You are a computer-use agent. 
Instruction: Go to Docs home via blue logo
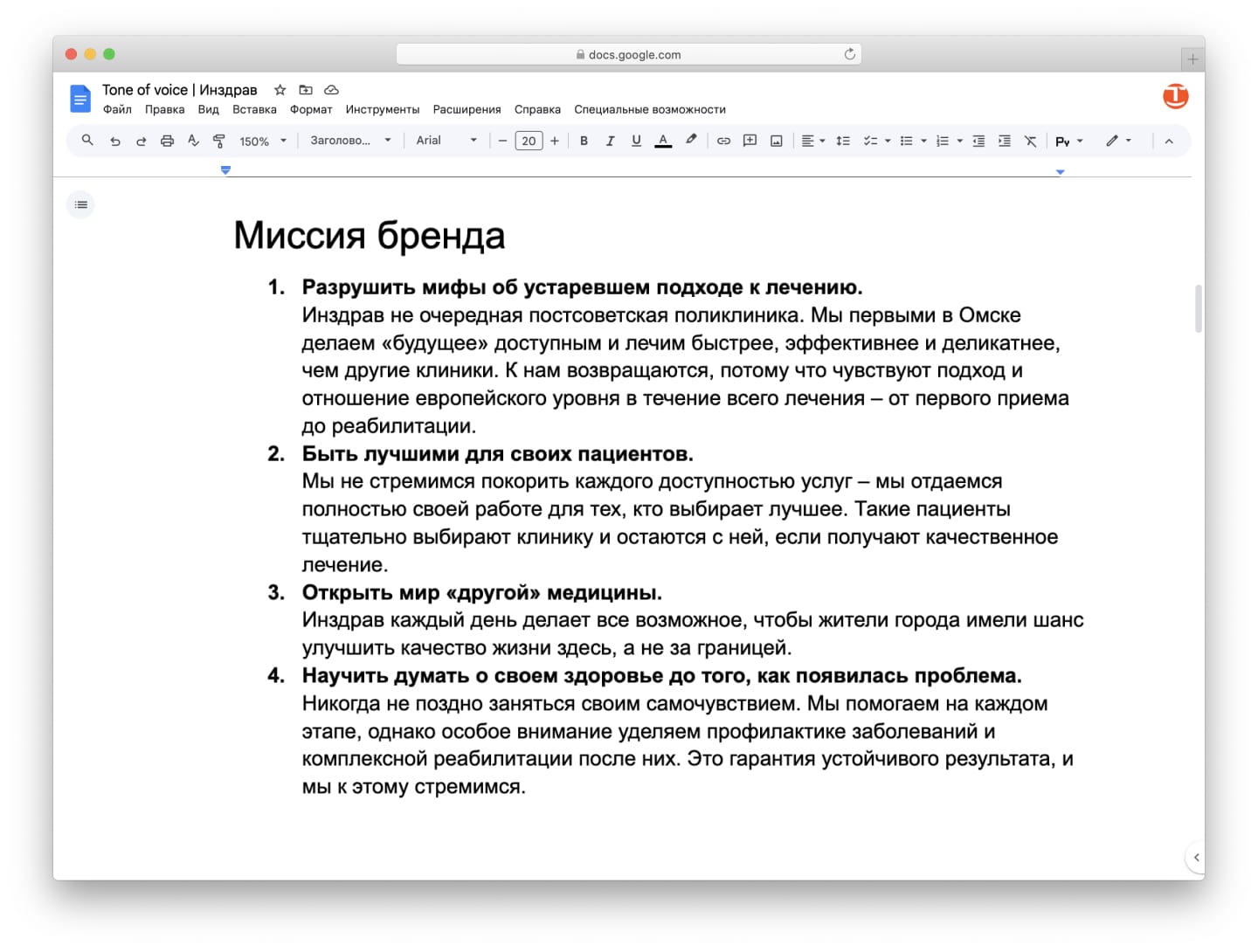(x=79, y=99)
